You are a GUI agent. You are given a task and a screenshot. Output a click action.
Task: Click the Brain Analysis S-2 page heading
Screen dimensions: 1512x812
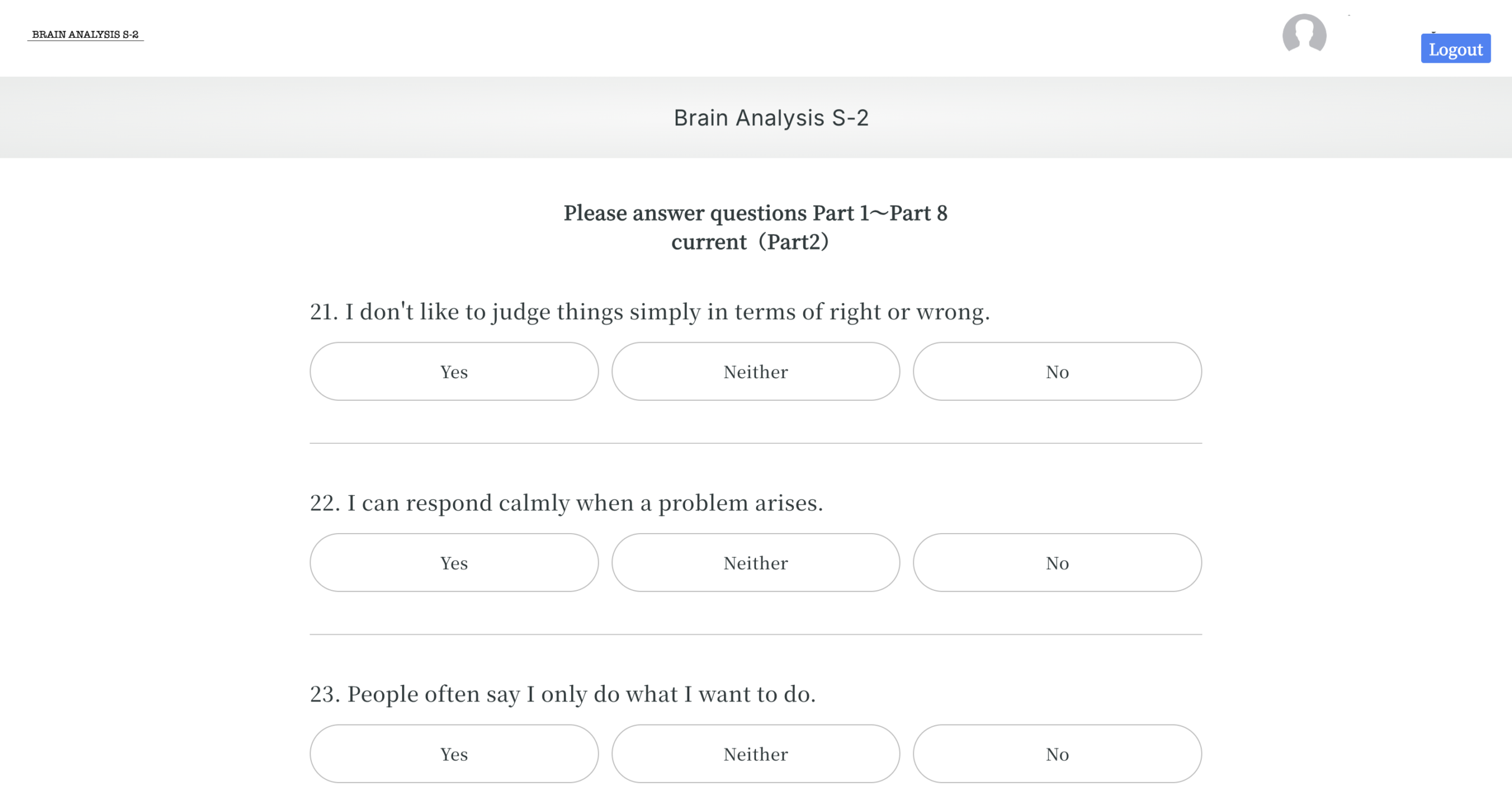click(771, 118)
